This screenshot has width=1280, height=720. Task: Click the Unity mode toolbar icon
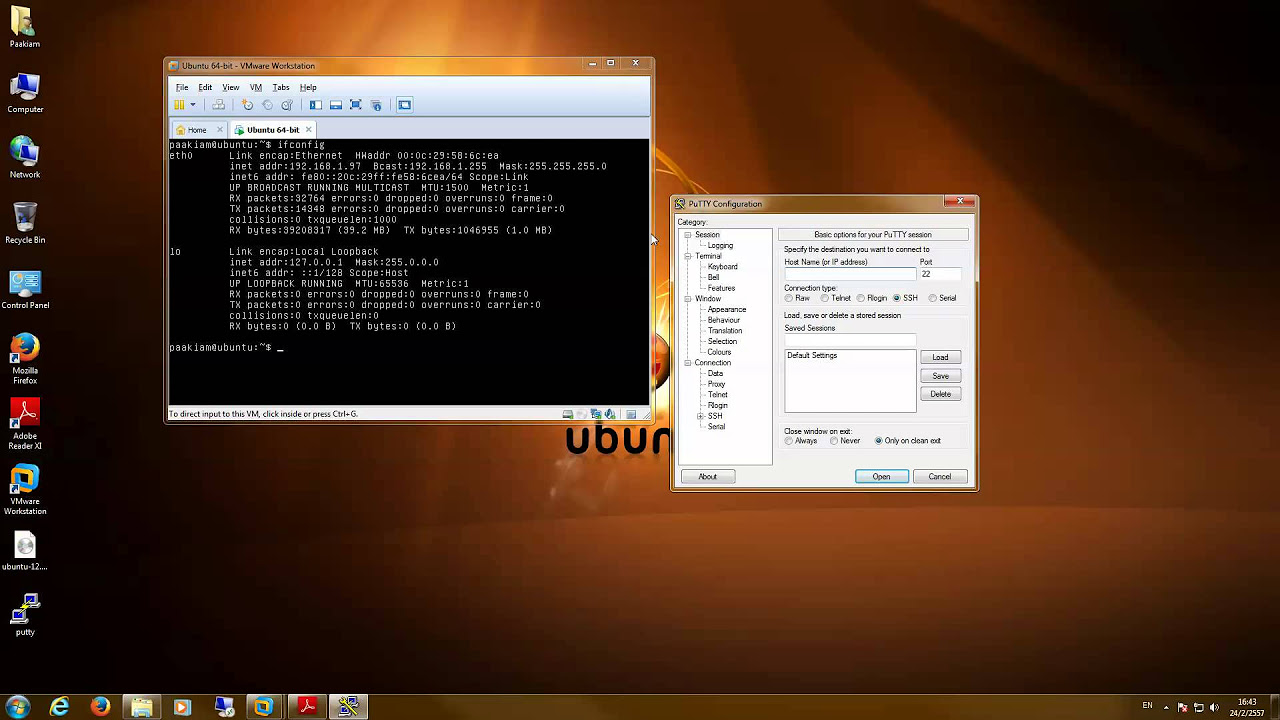376,104
